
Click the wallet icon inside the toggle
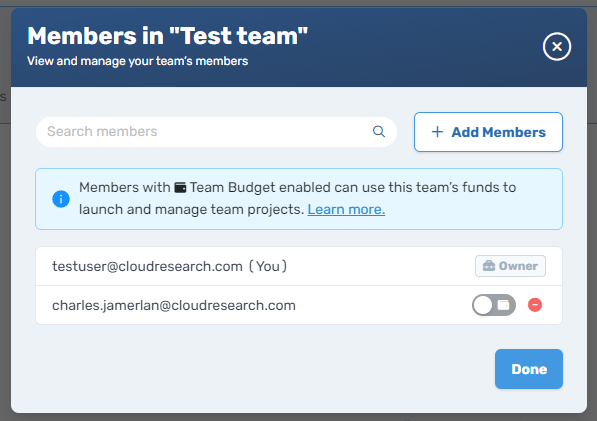(x=503, y=305)
